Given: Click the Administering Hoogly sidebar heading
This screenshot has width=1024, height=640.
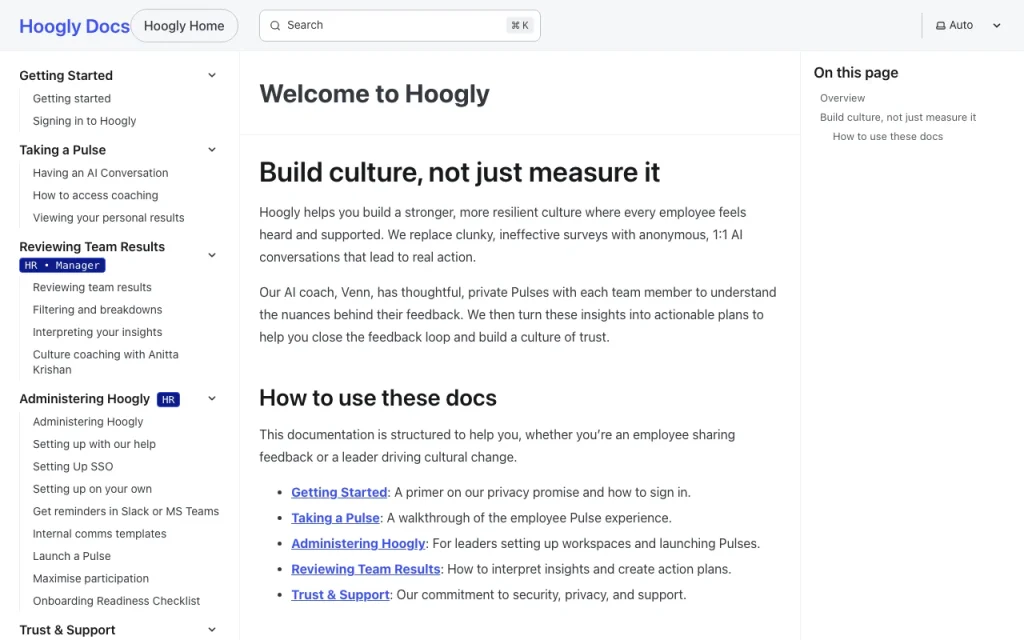Looking at the screenshot, I should pos(84,398).
